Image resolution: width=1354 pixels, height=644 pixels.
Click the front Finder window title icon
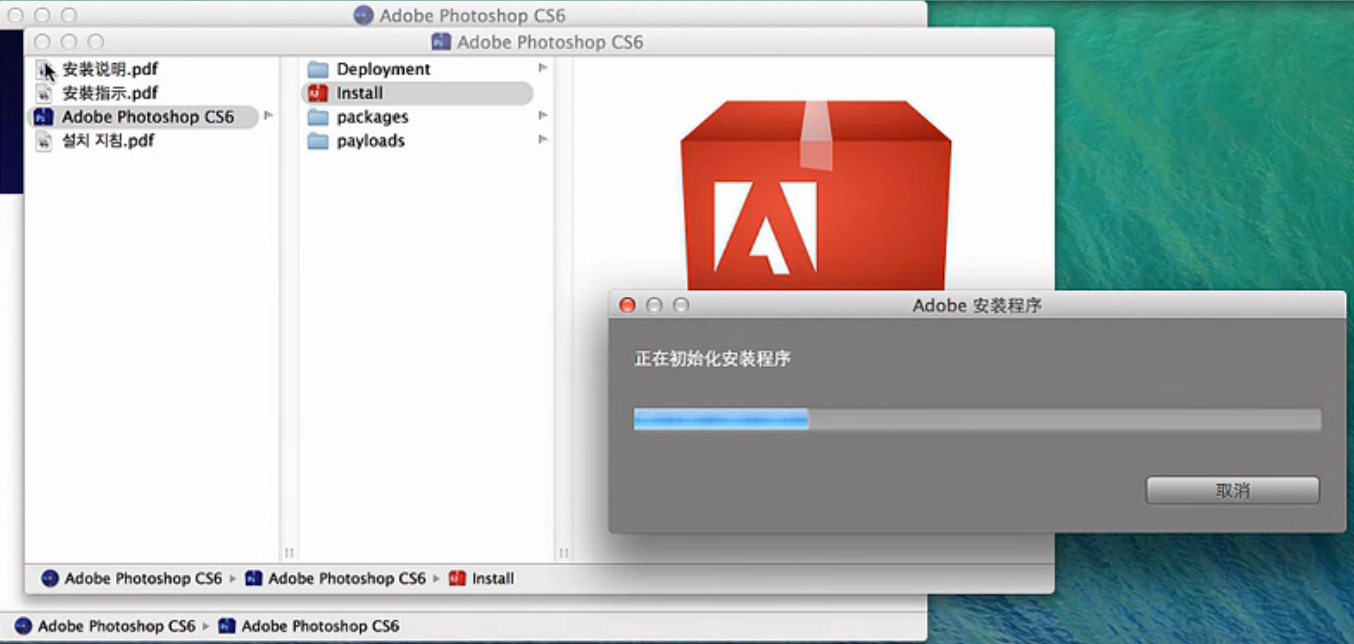[x=441, y=42]
